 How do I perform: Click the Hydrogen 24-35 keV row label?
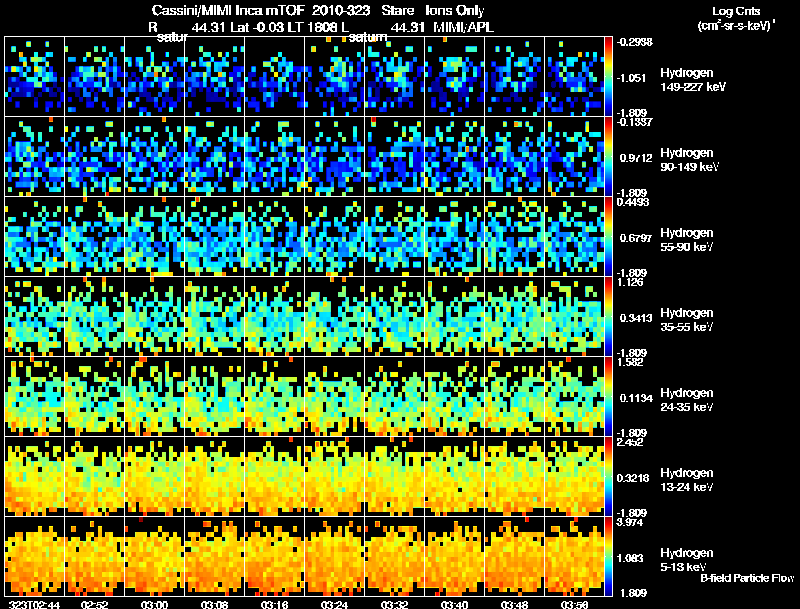tap(686, 400)
